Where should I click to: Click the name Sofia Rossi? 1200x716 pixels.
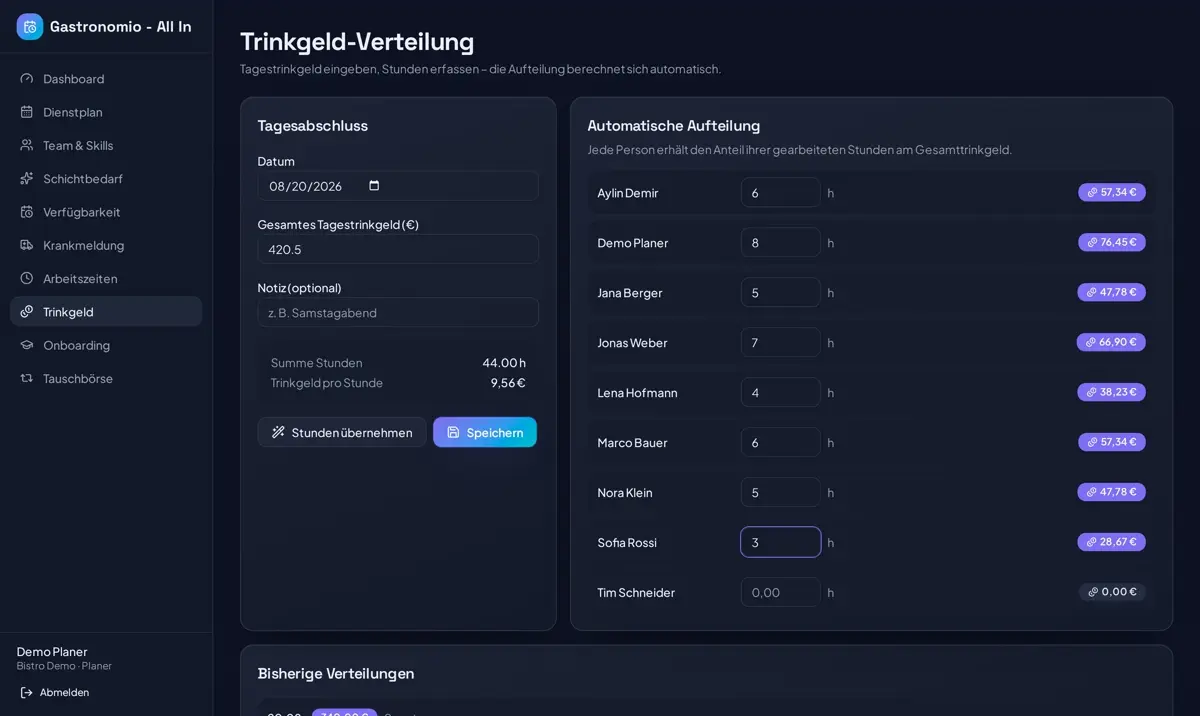pyautogui.click(x=627, y=542)
